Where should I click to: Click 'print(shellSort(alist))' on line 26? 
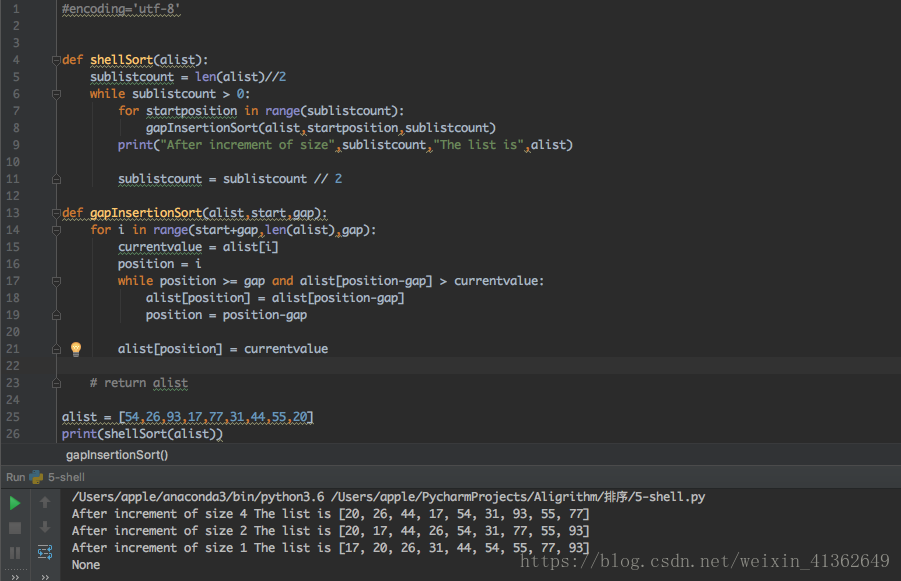click(x=143, y=434)
